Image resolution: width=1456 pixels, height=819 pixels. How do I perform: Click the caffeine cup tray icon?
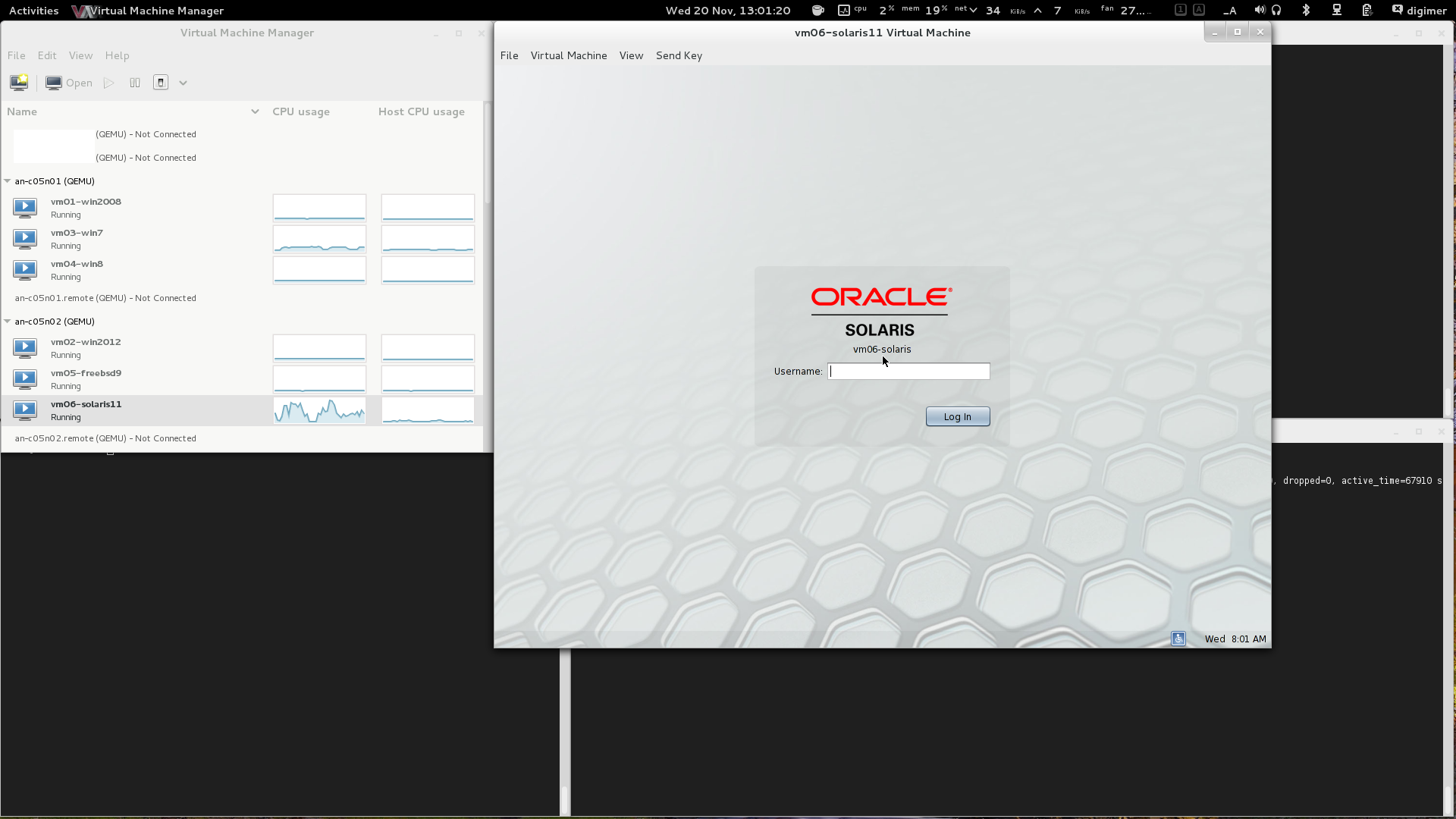pos(818,11)
